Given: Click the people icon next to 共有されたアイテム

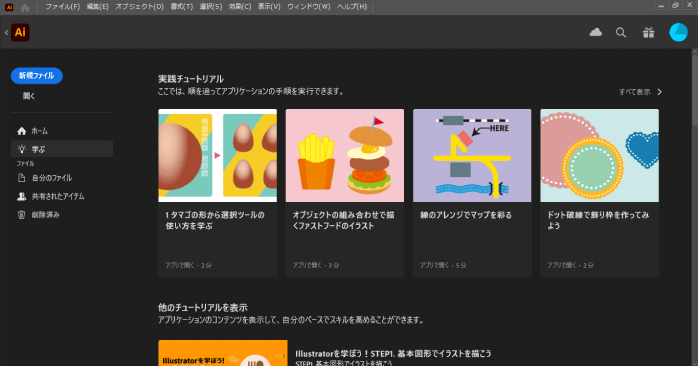Looking at the screenshot, I should point(21,196).
